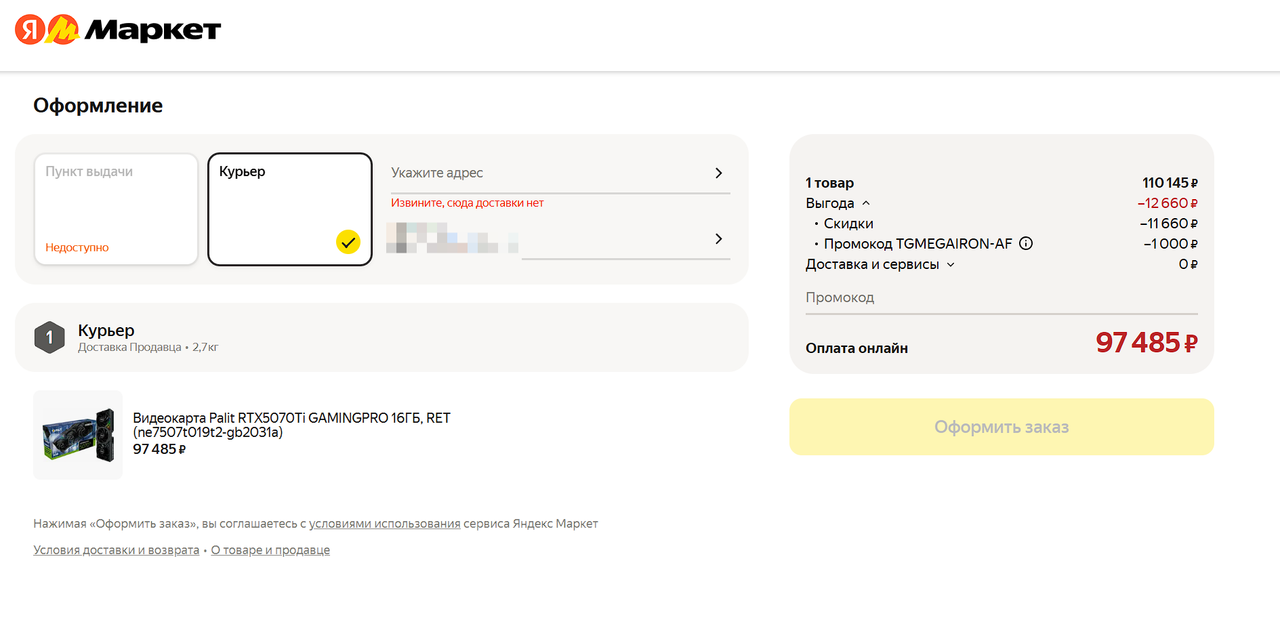The width and height of the screenshot is (1280, 626).
Task: Click the Оплата онлайн label
Action: (x=857, y=349)
